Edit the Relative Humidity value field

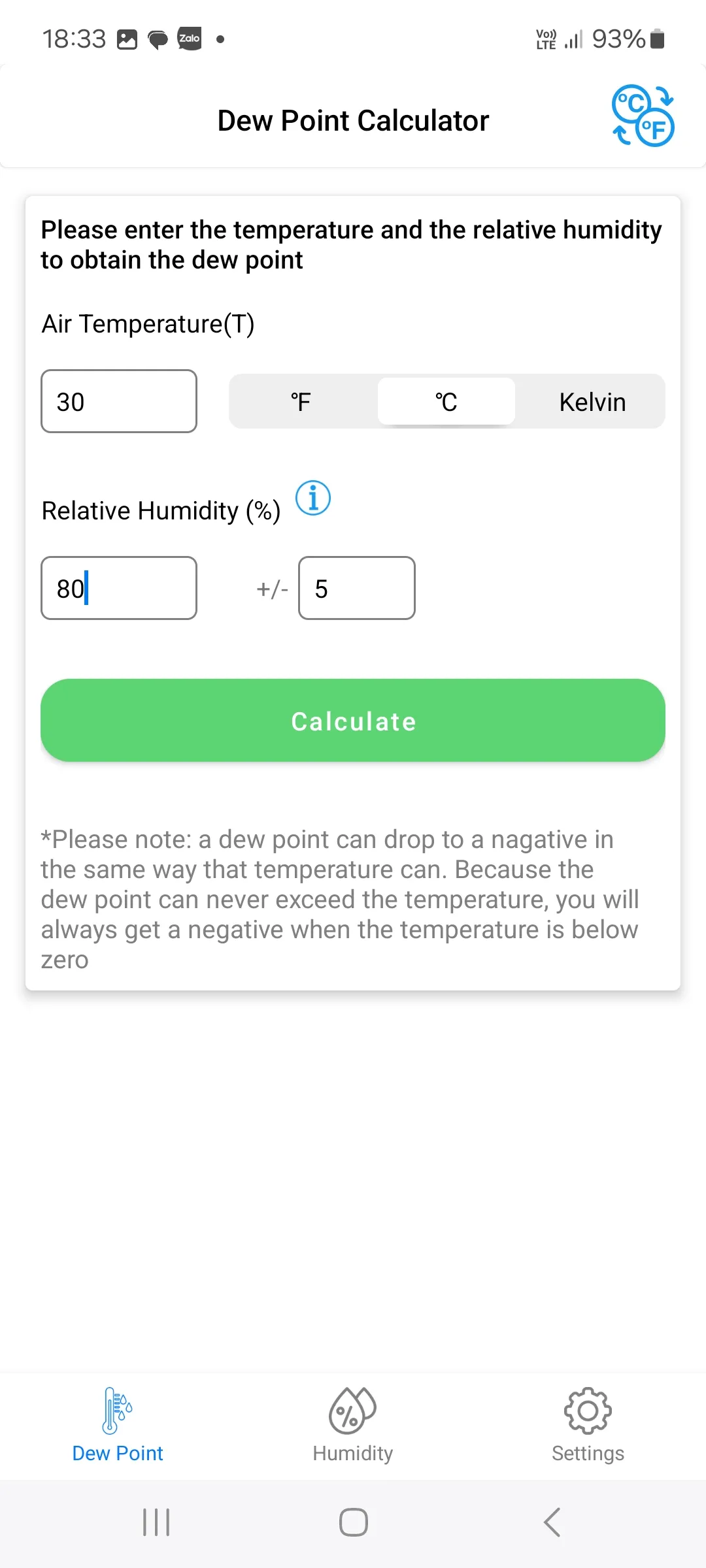pyautogui.click(x=119, y=588)
